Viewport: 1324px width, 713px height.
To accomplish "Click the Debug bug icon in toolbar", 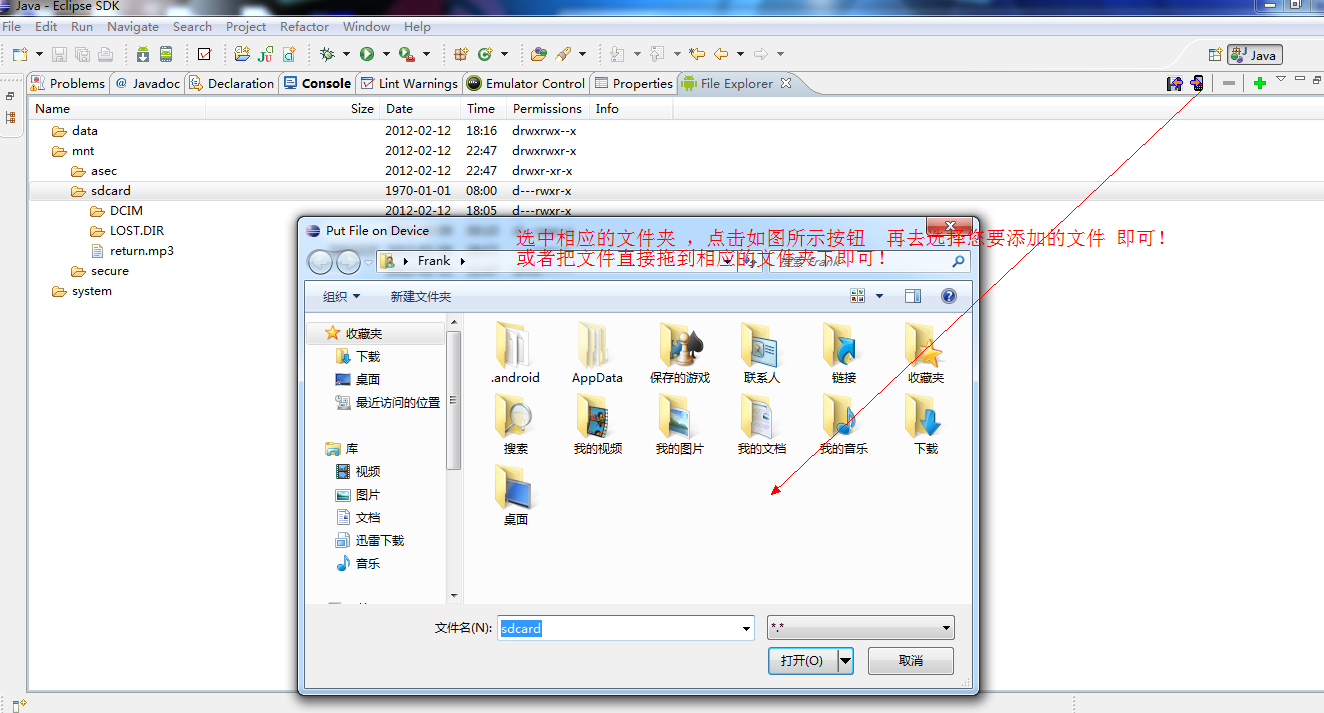I will 326,54.
